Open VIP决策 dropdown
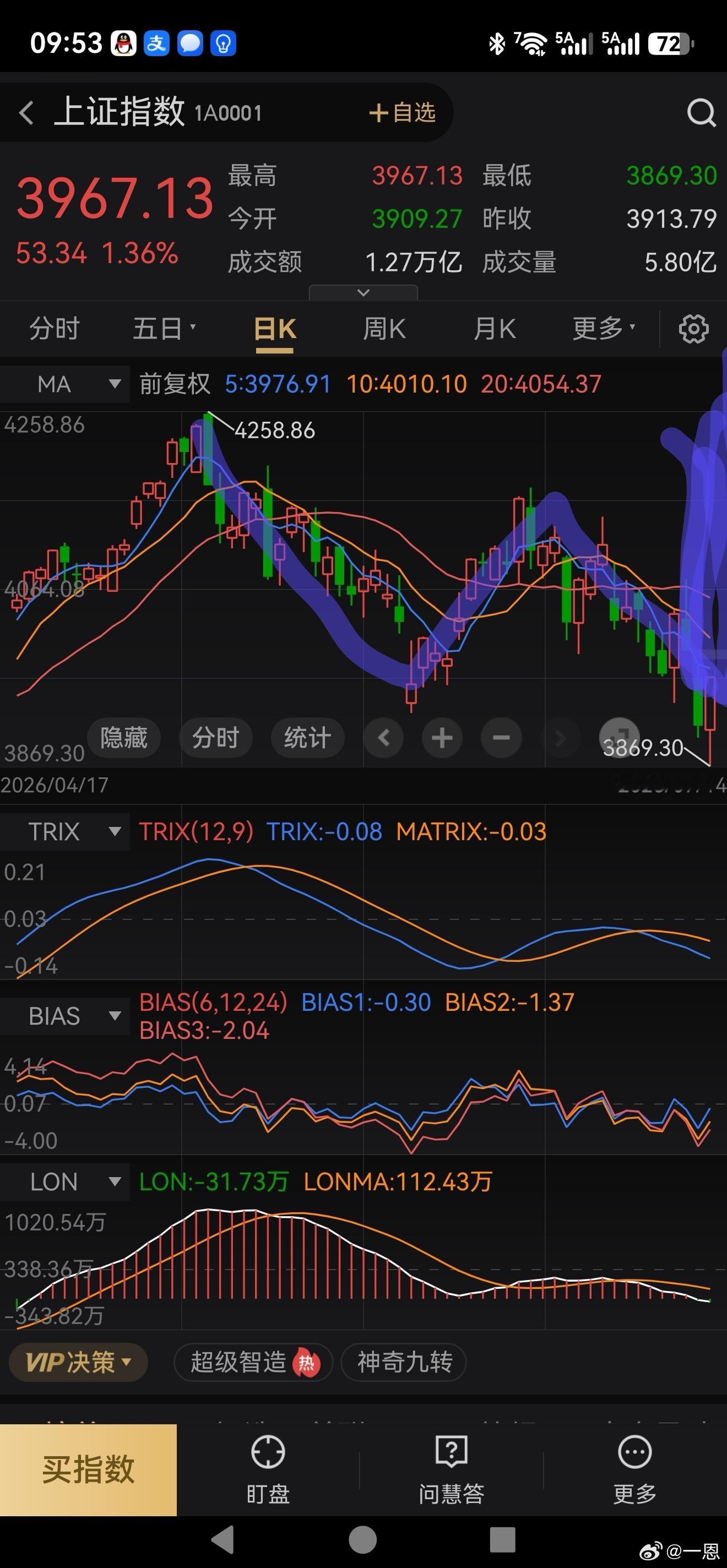The width and height of the screenshot is (727, 1568). point(79,1362)
